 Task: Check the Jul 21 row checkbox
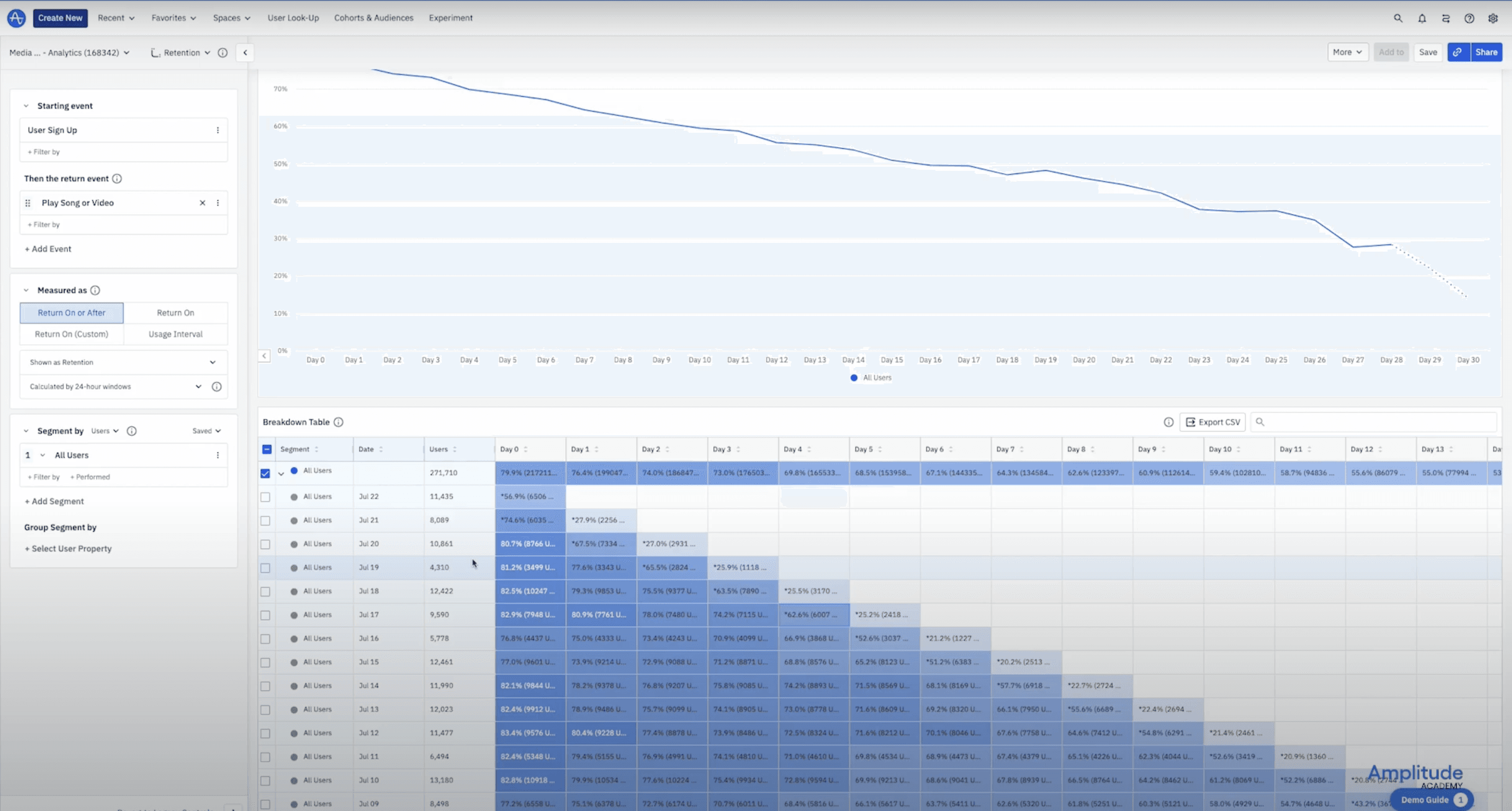pyautogui.click(x=265, y=521)
